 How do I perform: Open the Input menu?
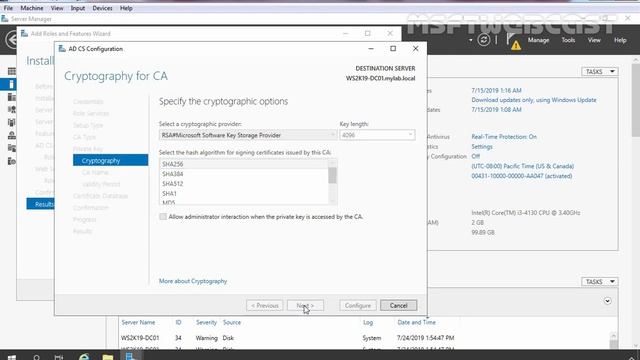point(78,8)
